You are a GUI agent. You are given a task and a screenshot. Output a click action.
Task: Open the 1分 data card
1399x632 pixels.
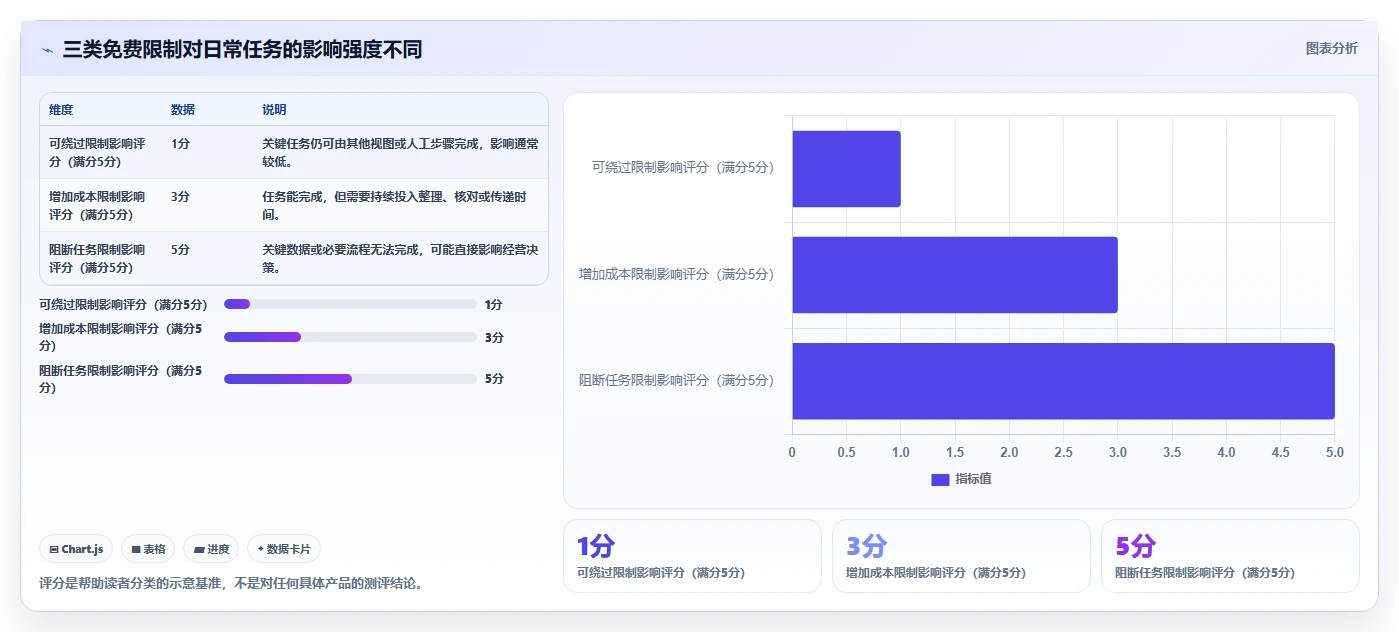[x=692, y=556]
